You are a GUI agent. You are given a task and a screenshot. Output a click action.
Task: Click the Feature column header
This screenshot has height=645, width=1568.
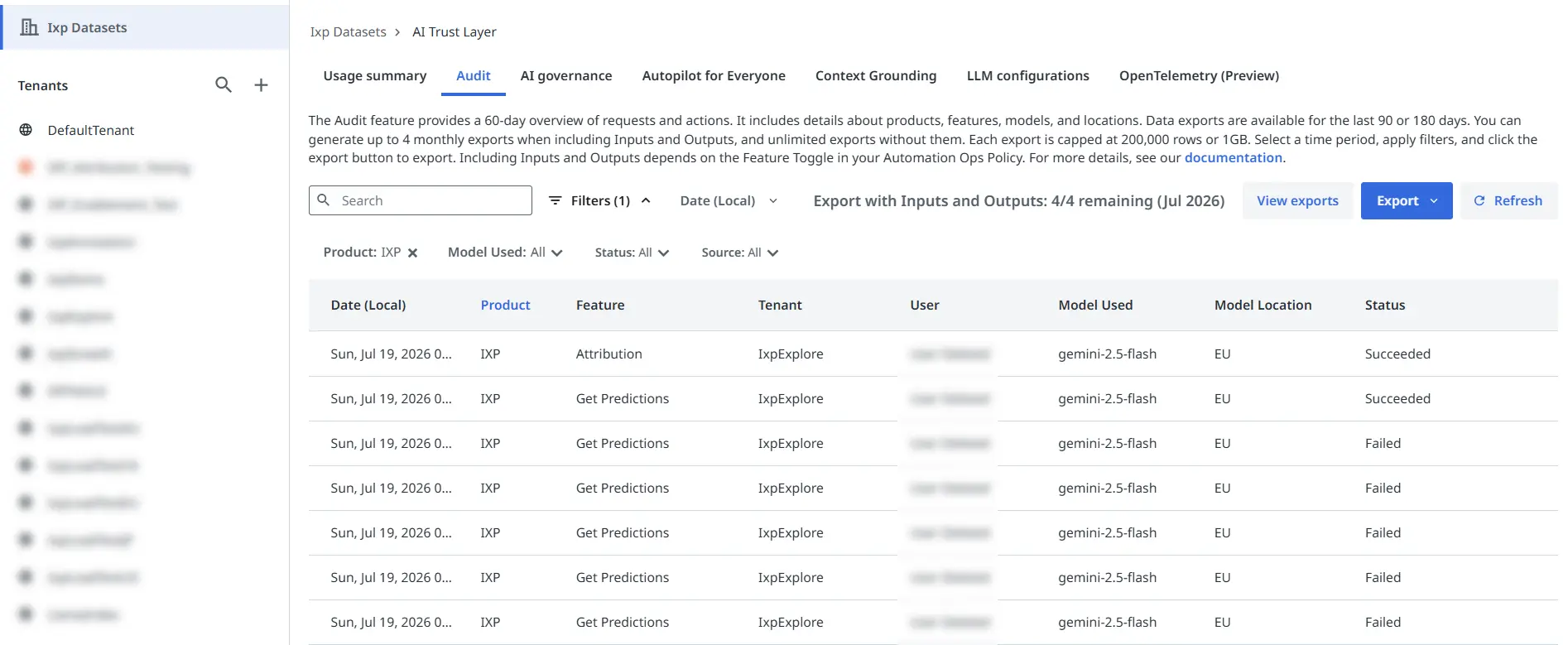[600, 305]
